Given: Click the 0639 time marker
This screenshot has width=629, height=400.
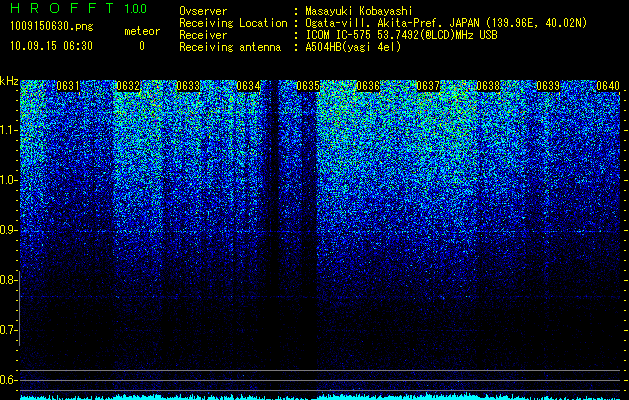Looking at the screenshot, I should point(548,86).
